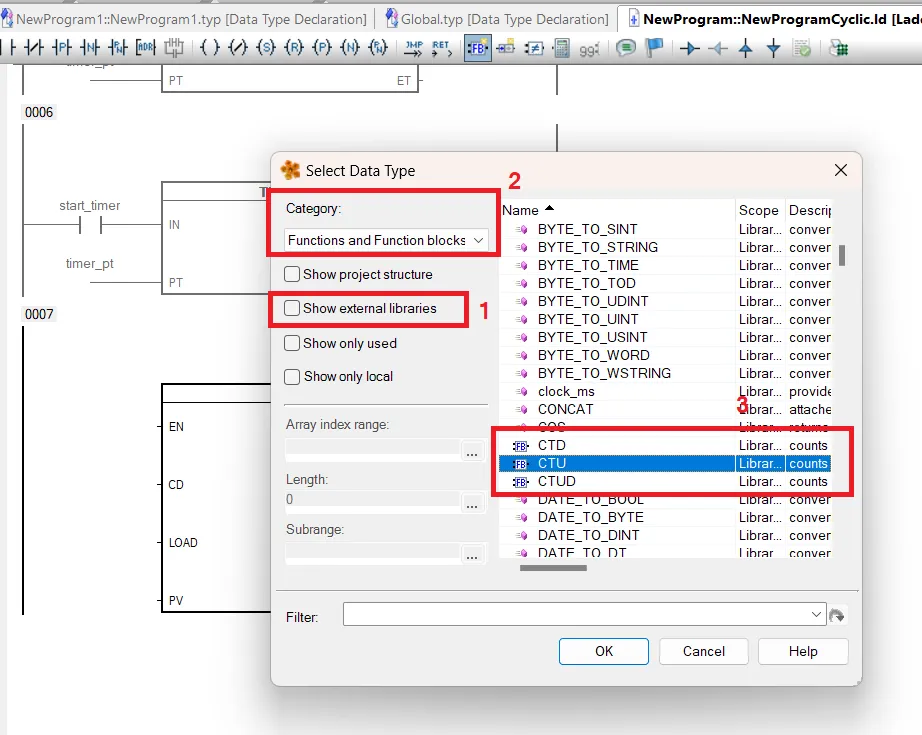922x735 pixels.
Task: Select the CTD function block row
Action: point(664,445)
